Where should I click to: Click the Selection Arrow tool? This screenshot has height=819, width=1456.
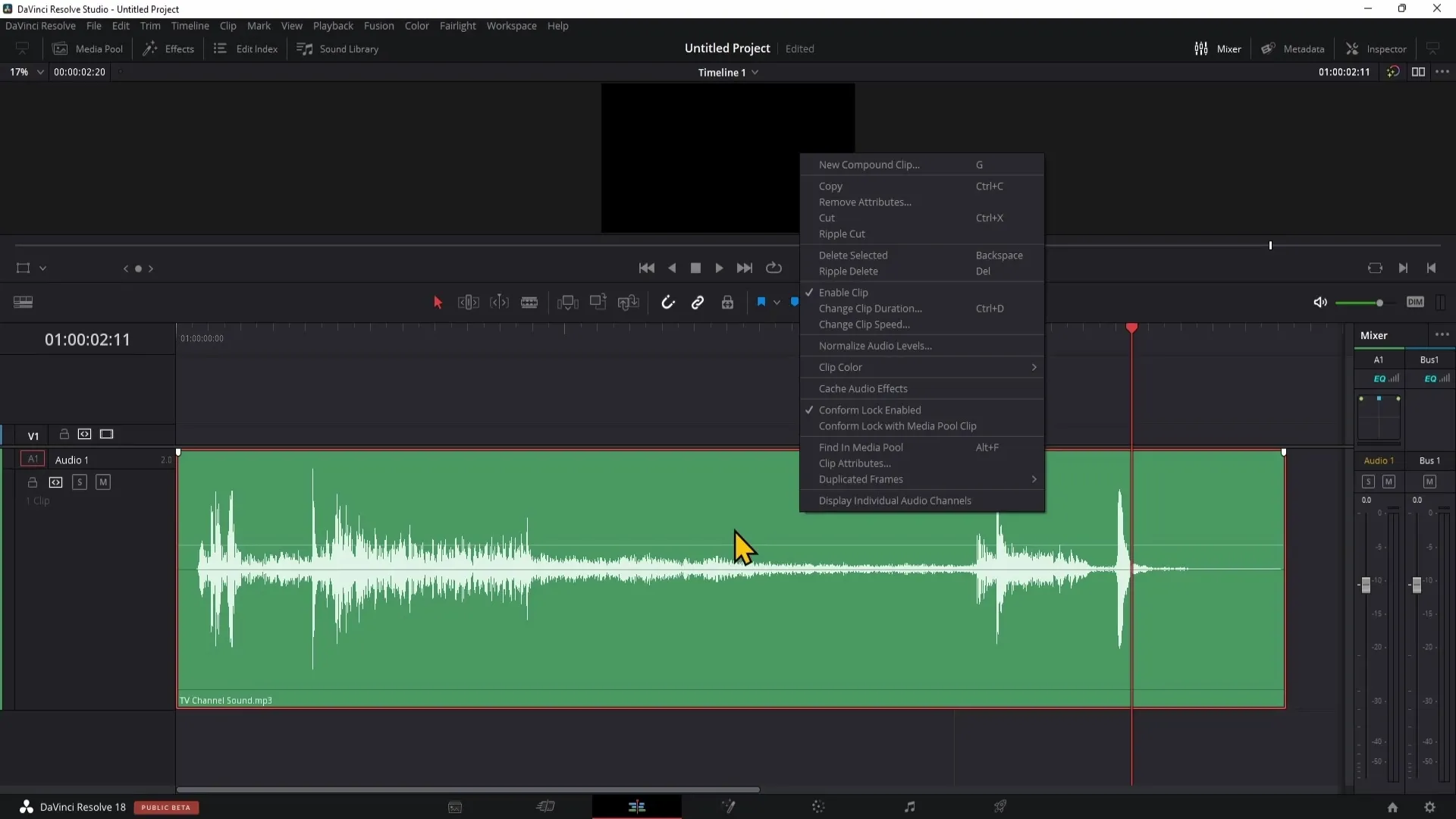[437, 302]
